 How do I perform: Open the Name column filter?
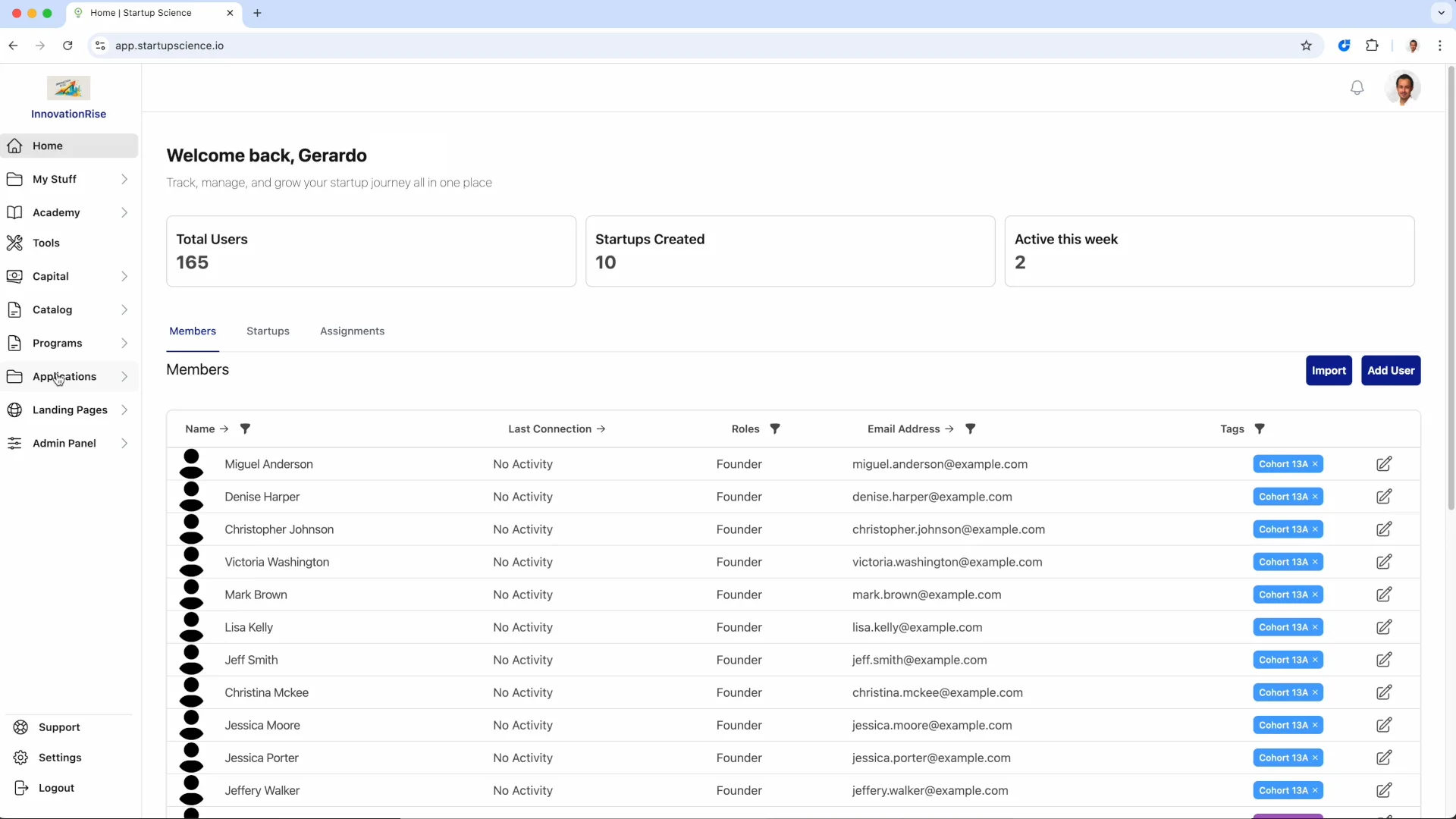(x=245, y=428)
